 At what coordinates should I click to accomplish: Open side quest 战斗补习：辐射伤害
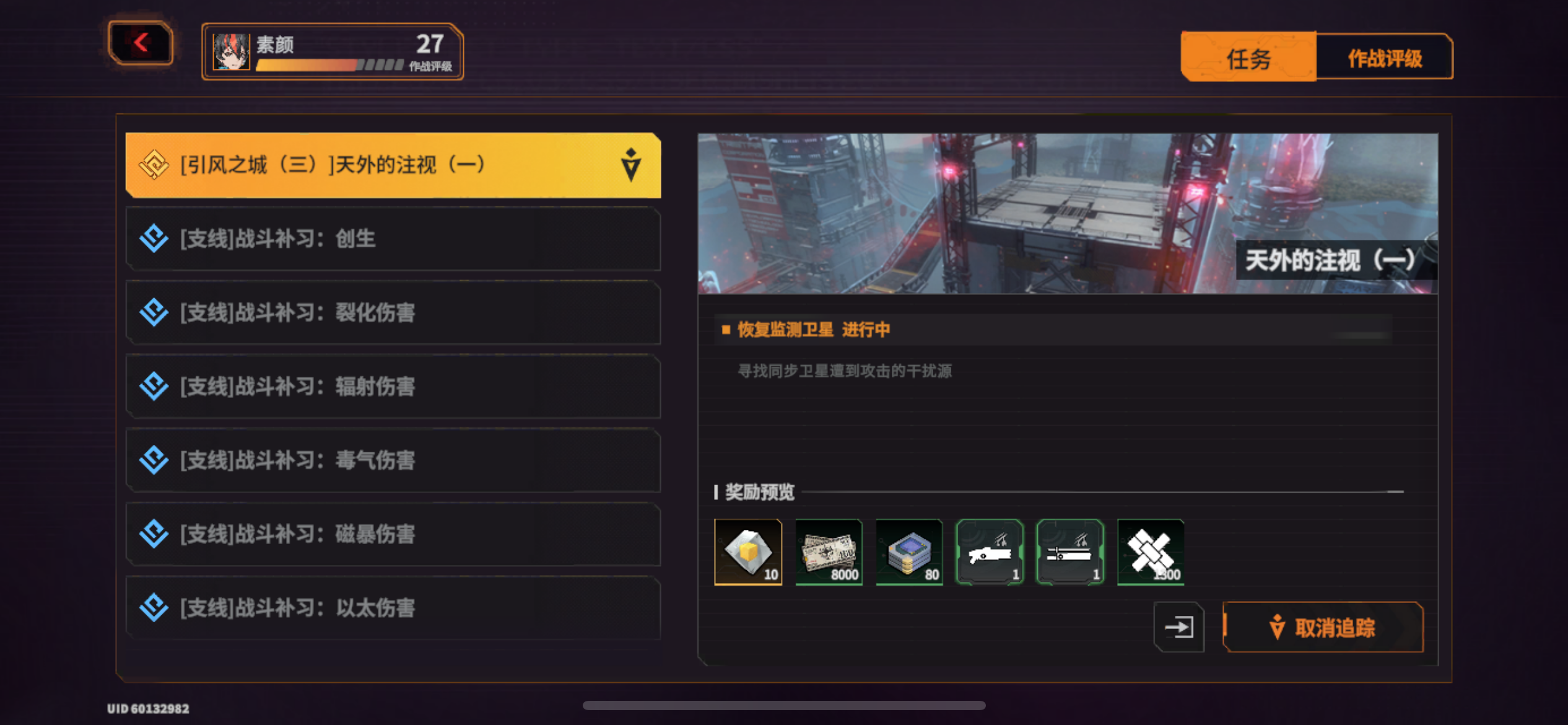point(393,386)
